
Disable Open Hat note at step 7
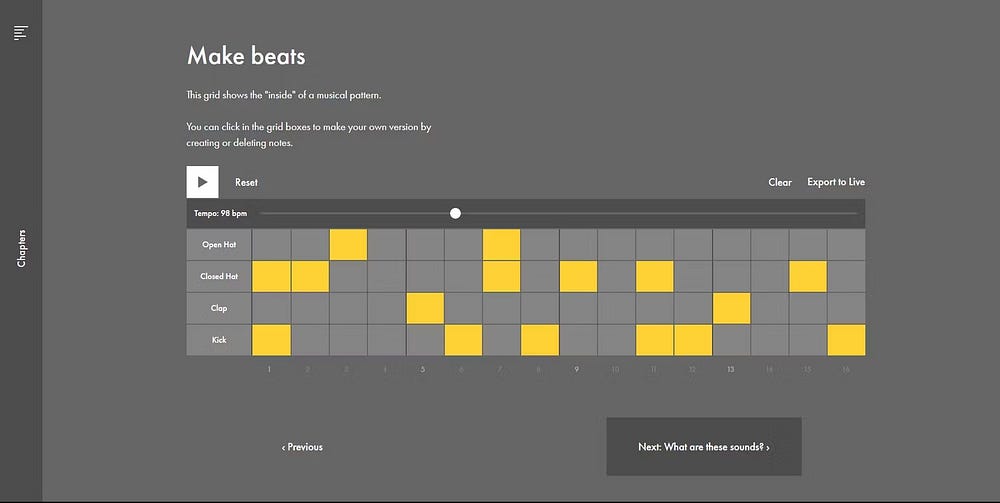[x=501, y=245]
